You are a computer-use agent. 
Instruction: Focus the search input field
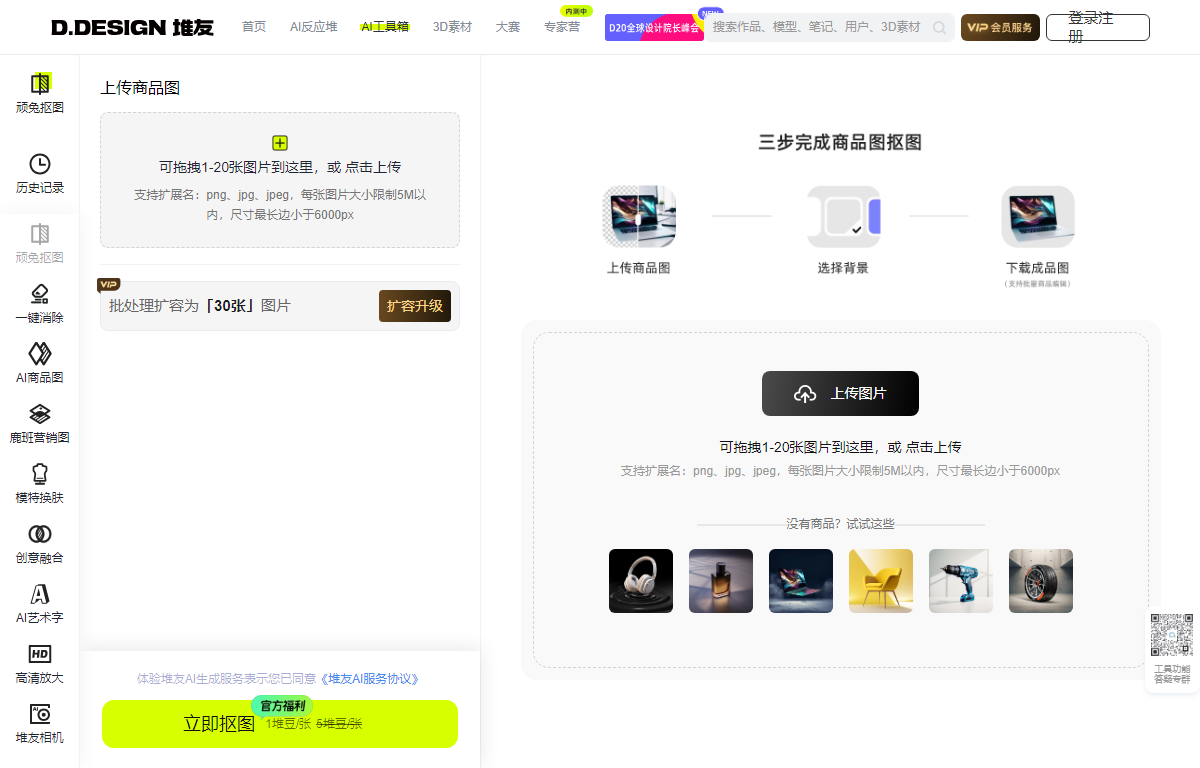point(816,27)
